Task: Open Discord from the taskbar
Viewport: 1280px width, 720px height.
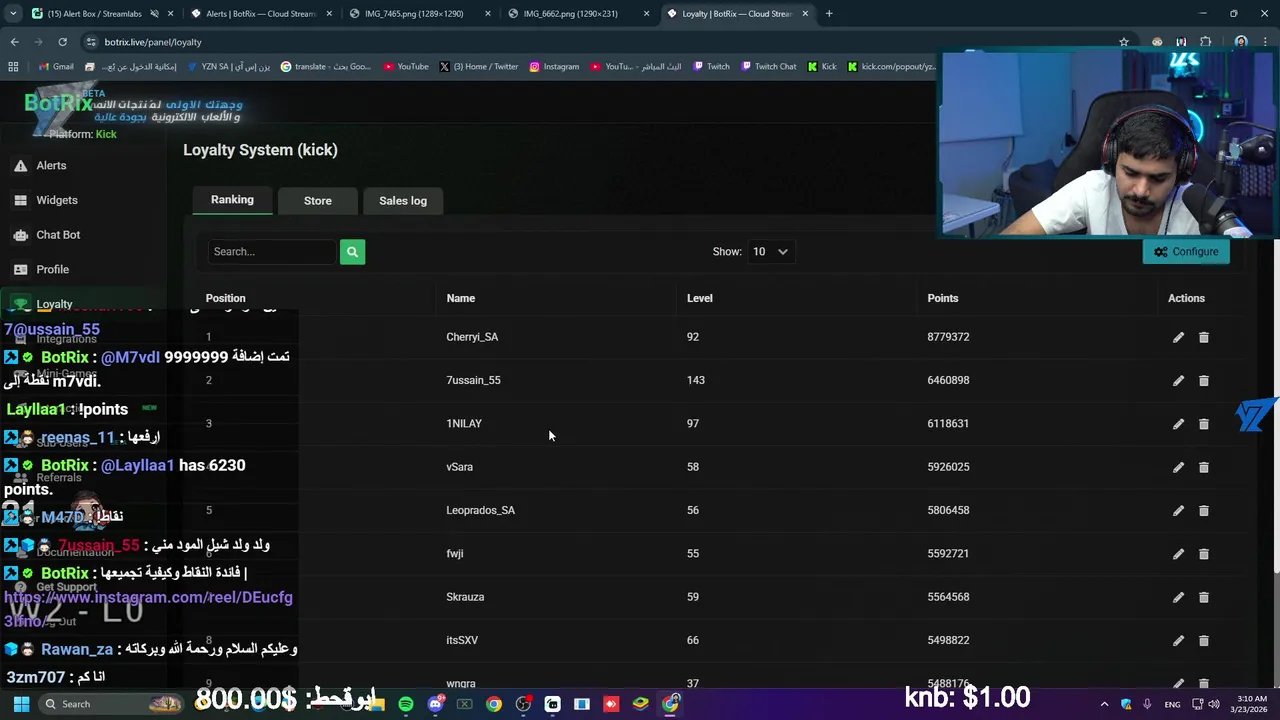Action: pos(434,704)
